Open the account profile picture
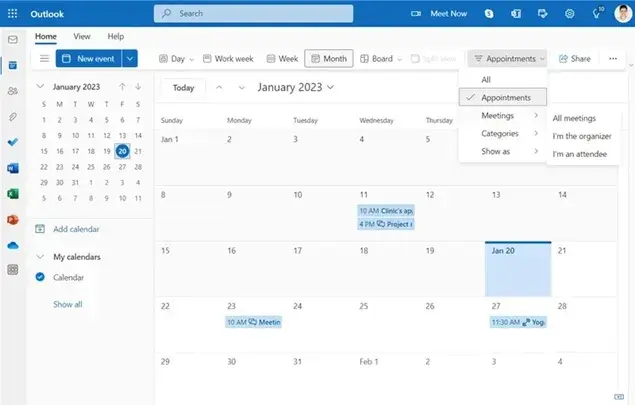635x405 pixels. coord(623,14)
